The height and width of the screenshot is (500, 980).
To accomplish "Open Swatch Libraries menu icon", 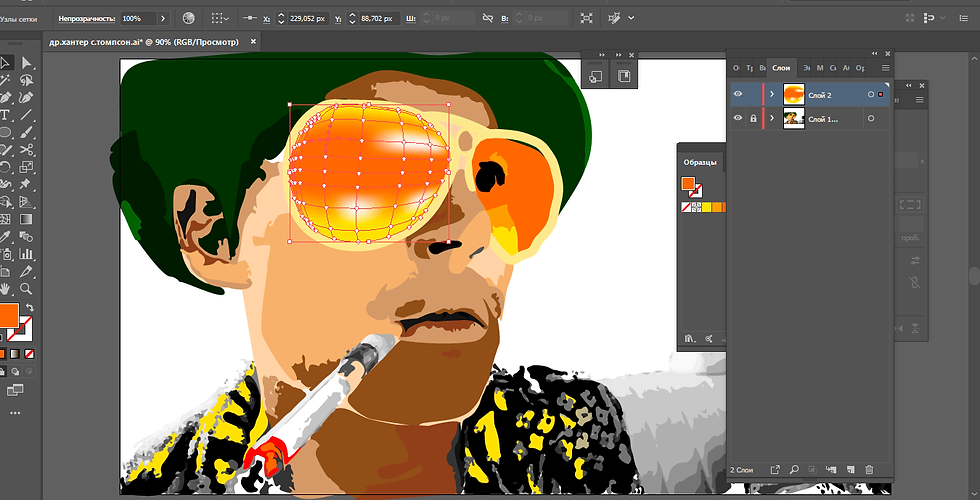I will (689, 338).
